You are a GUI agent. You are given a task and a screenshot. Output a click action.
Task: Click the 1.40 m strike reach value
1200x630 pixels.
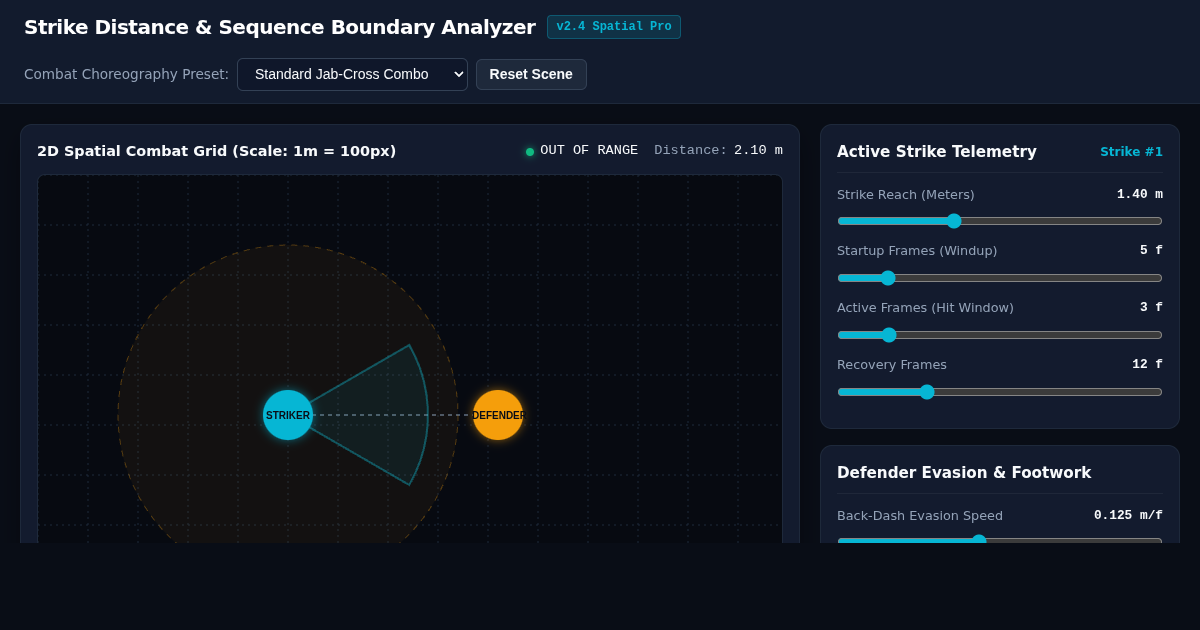[1140, 194]
